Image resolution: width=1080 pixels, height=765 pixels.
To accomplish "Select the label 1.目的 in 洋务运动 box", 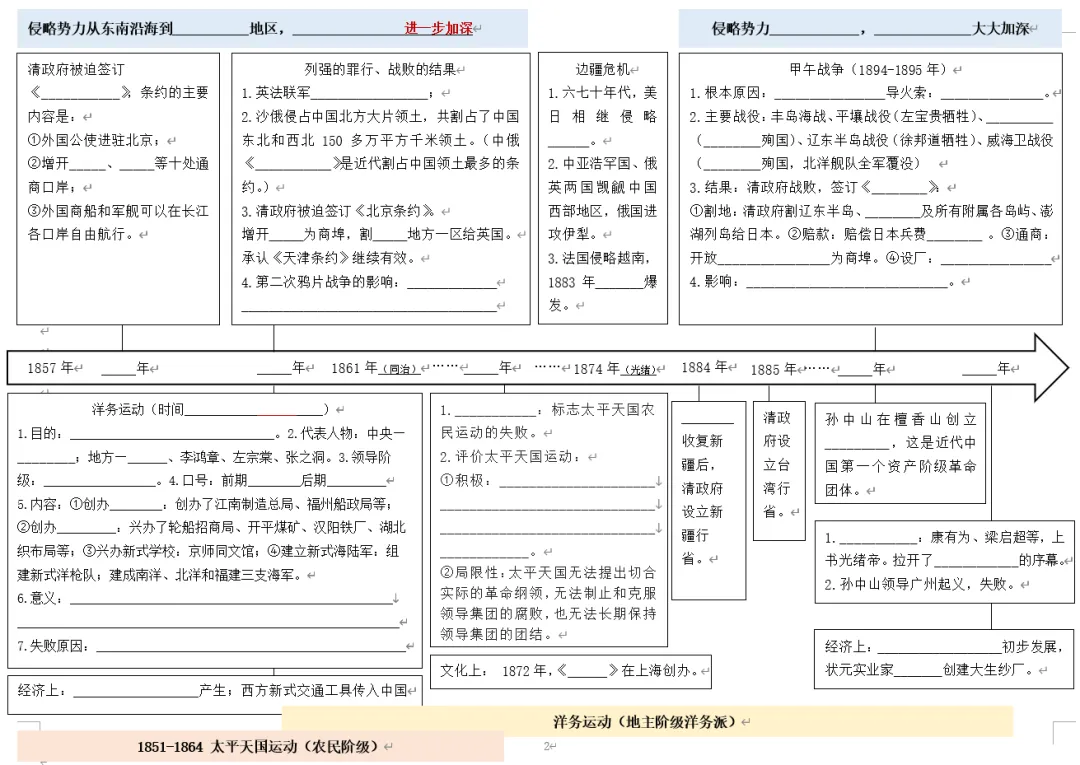I will click(40, 433).
